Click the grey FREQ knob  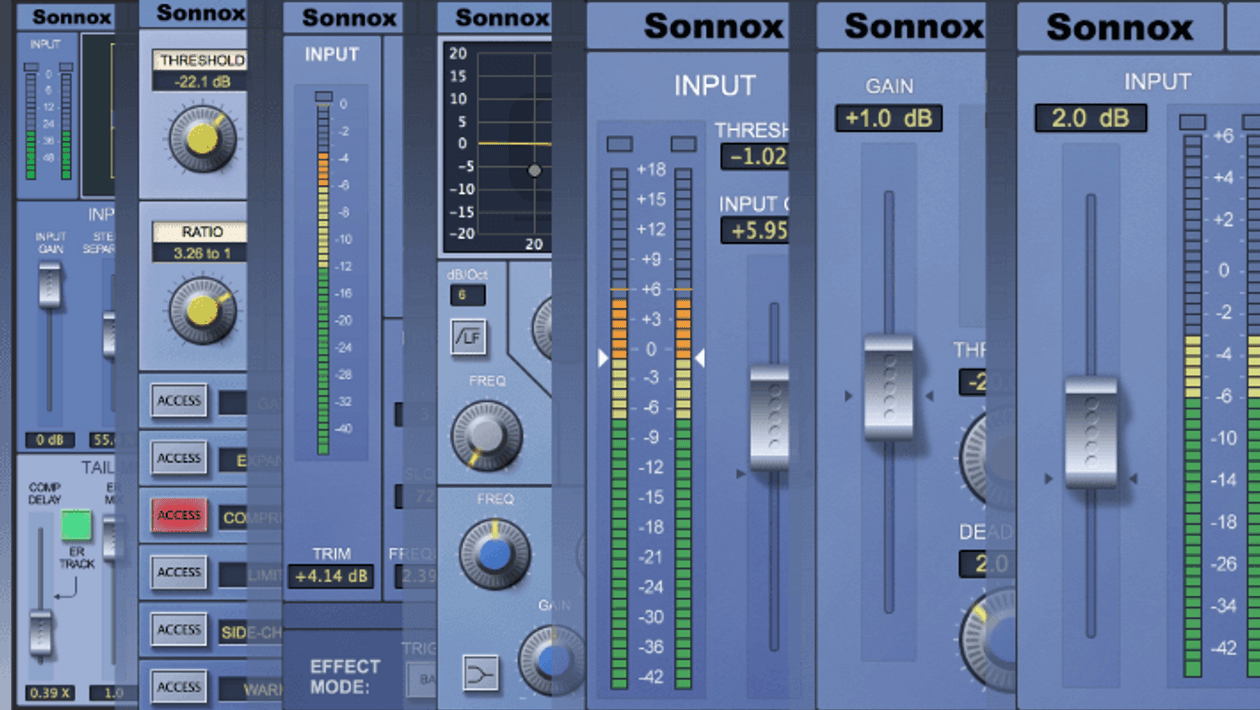click(x=486, y=435)
